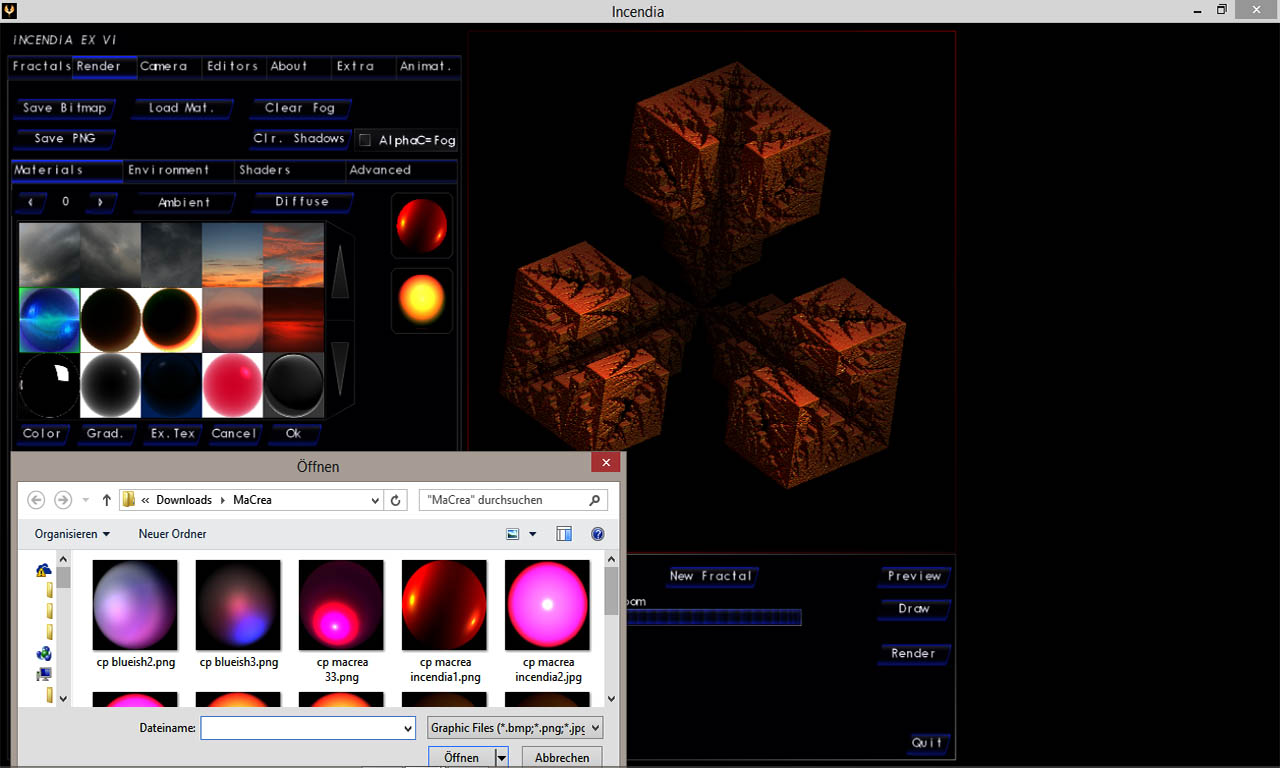1280x768 pixels.
Task: Click the Clear Fog button
Action: 300,108
